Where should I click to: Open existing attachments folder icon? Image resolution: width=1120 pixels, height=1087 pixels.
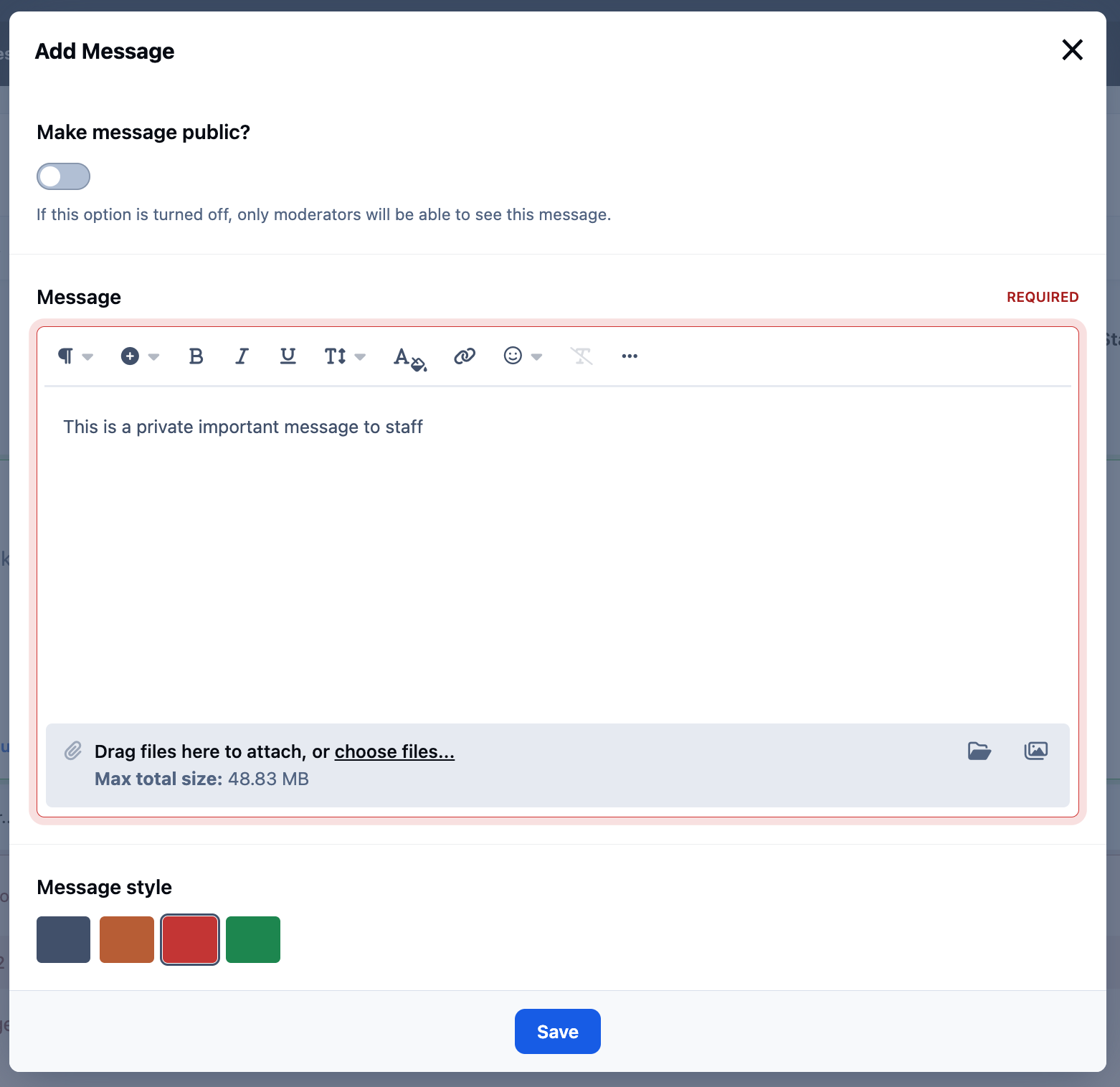click(x=979, y=751)
